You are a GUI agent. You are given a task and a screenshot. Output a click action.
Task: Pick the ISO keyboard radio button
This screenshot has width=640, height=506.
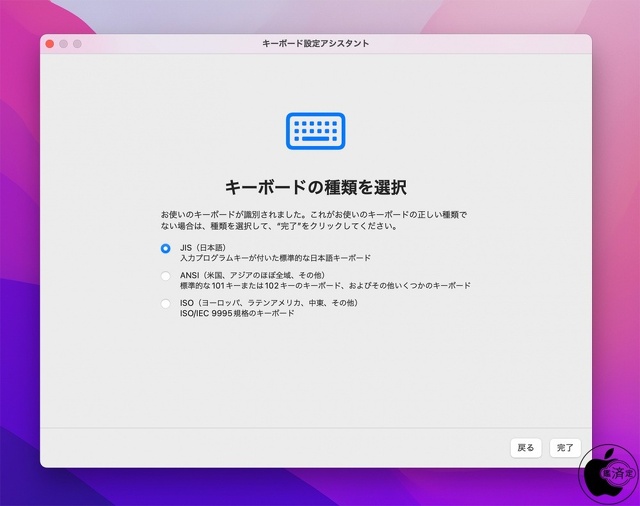tap(166, 303)
